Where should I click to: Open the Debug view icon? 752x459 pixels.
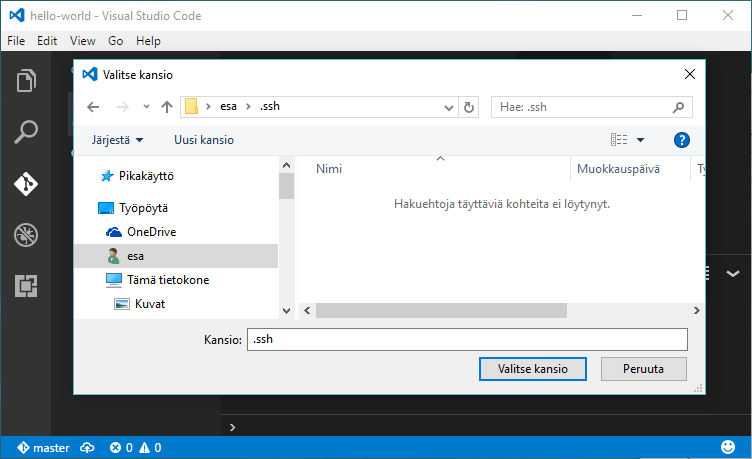(x=26, y=235)
